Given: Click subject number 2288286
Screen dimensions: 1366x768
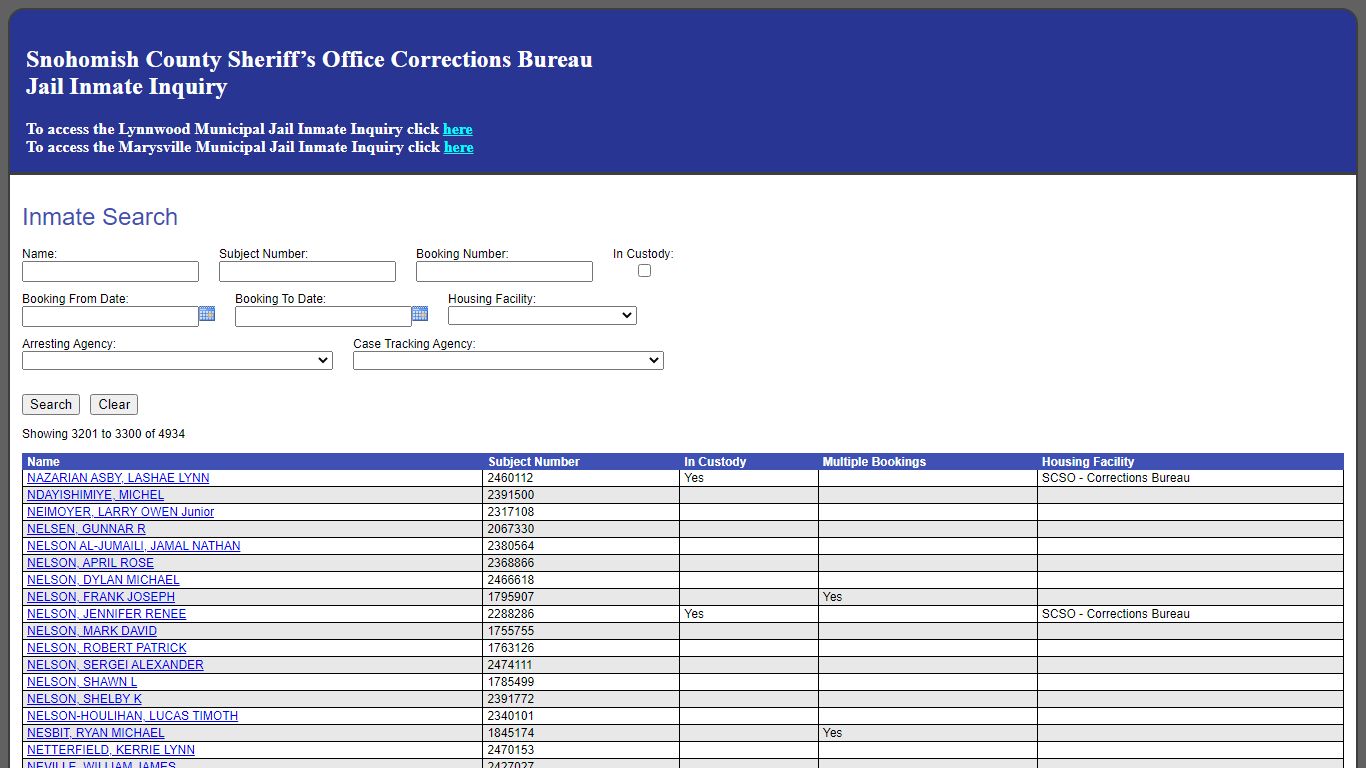Looking at the screenshot, I should point(510,614).
